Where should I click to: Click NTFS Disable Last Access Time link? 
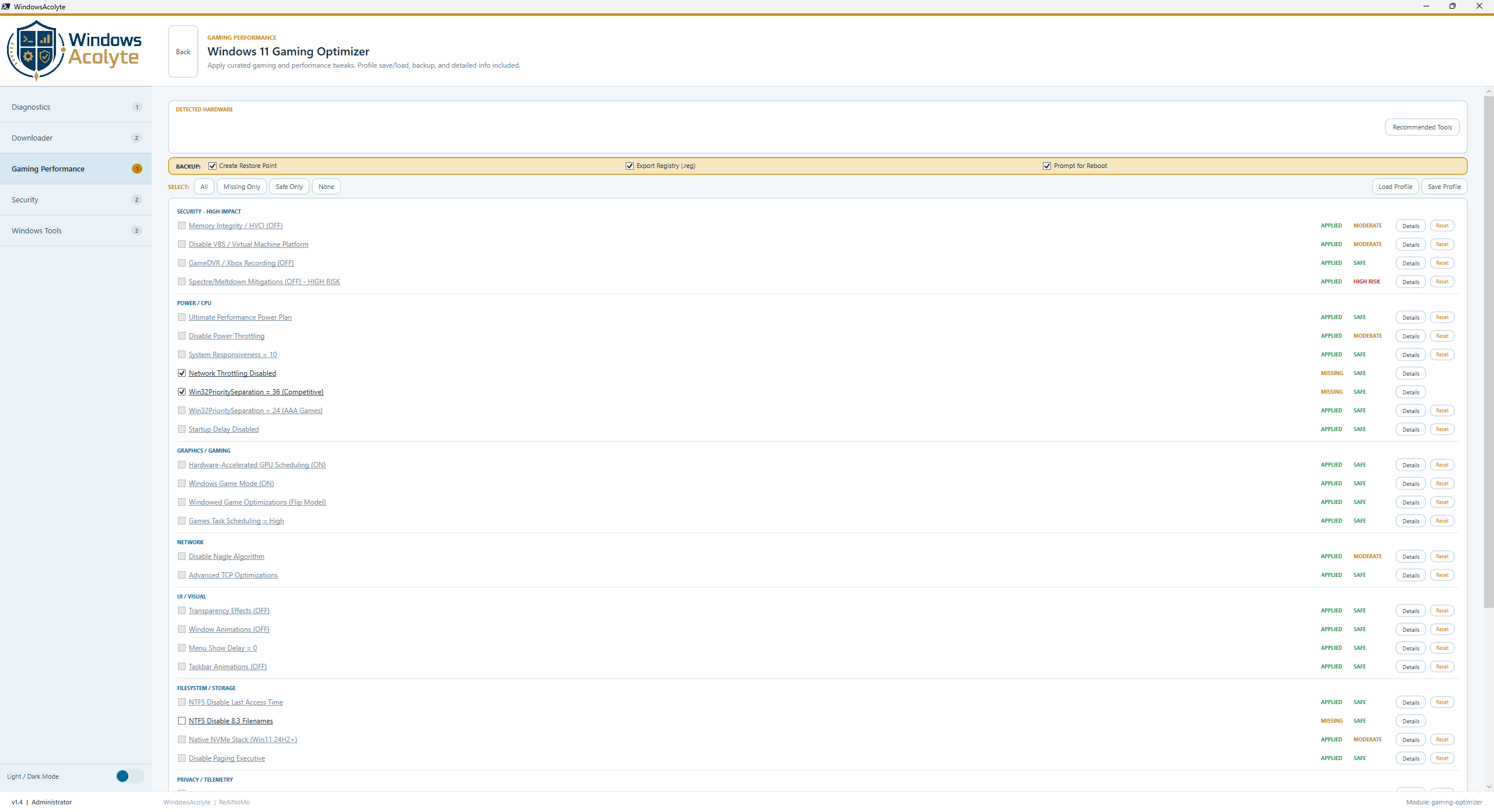(x=236, y=702)
